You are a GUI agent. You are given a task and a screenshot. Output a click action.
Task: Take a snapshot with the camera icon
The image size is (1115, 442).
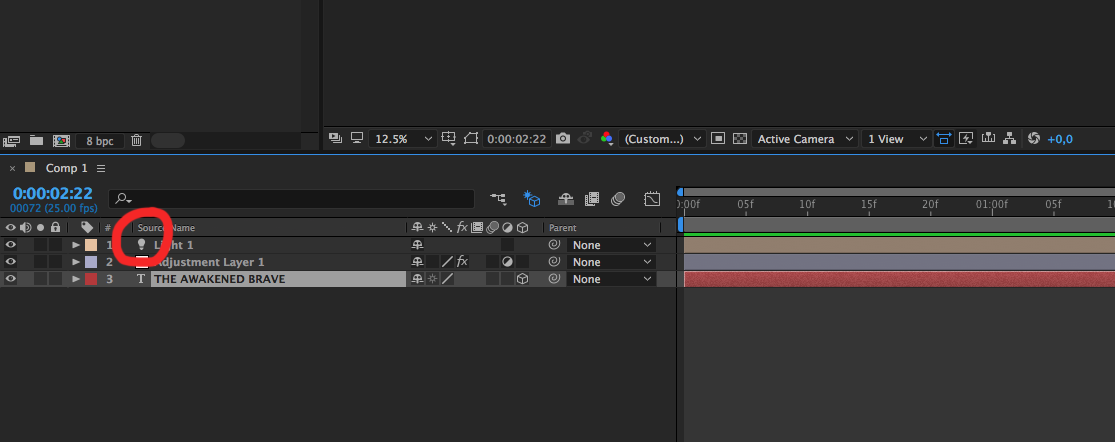pos(563,139)
